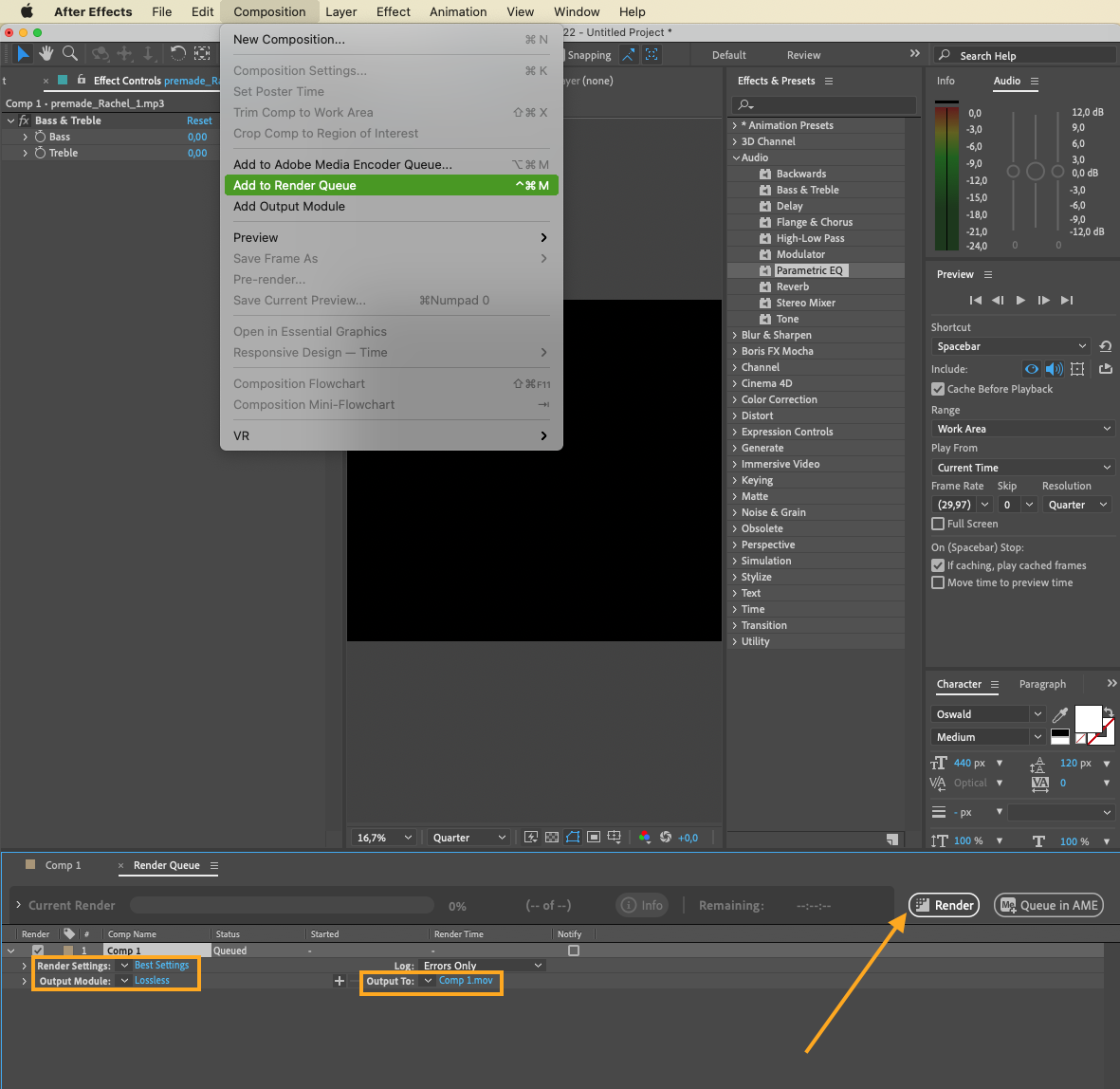The height and width of the screenshot is (1089, 1120).
Task: Uncheck Cache Before Playback
Action: click(x=938, y=389)
